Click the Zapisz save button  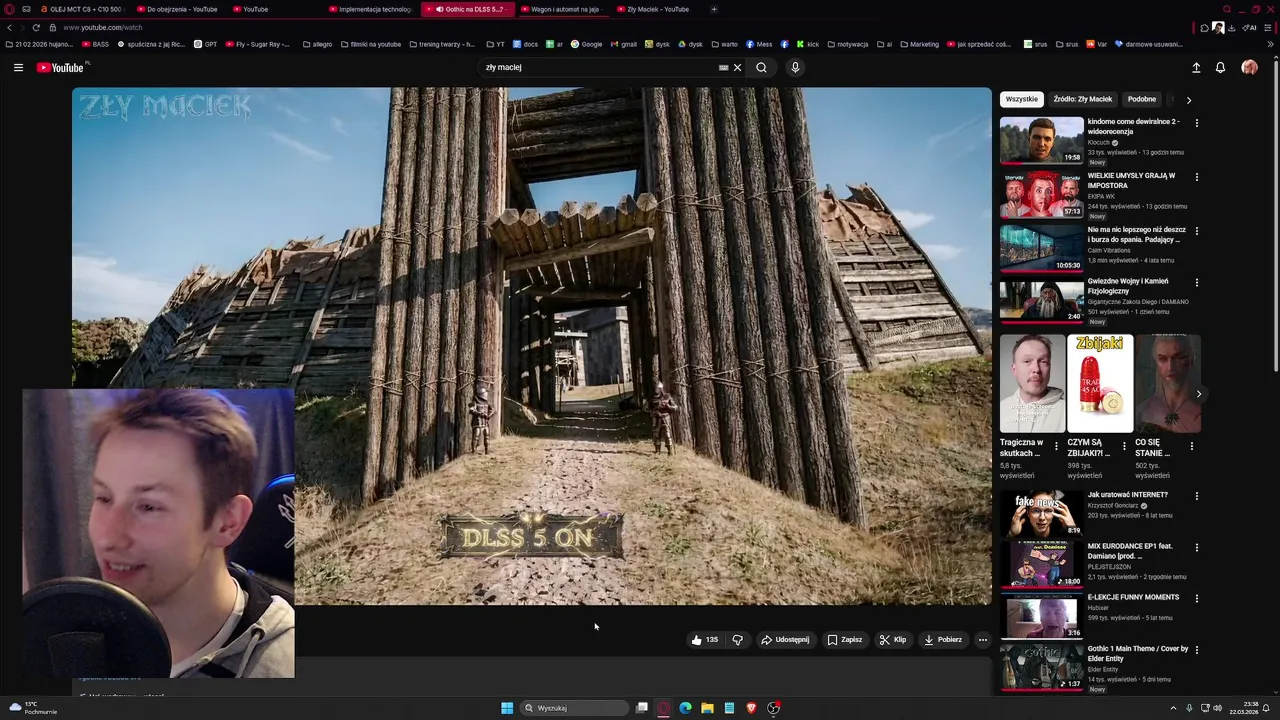(x=845, y=640)
